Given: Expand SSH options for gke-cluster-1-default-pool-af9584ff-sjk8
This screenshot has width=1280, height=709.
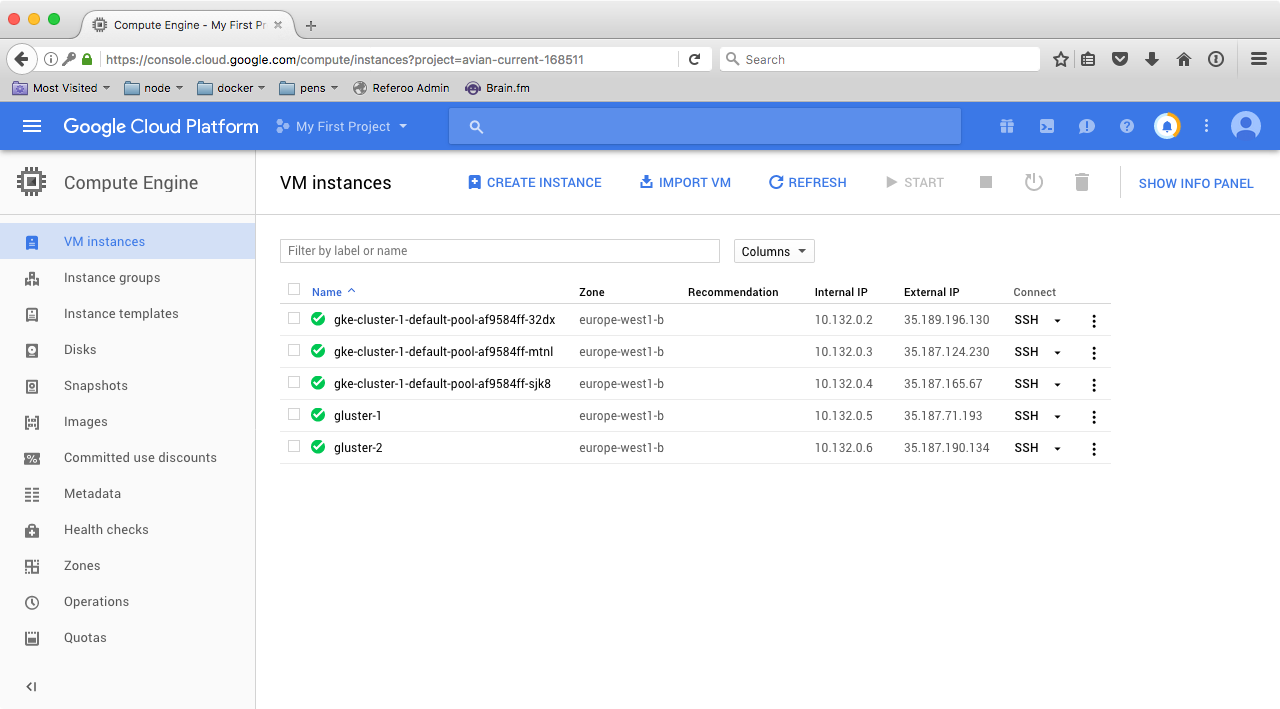Looking at the screenshot, I should coord(1057,385).
